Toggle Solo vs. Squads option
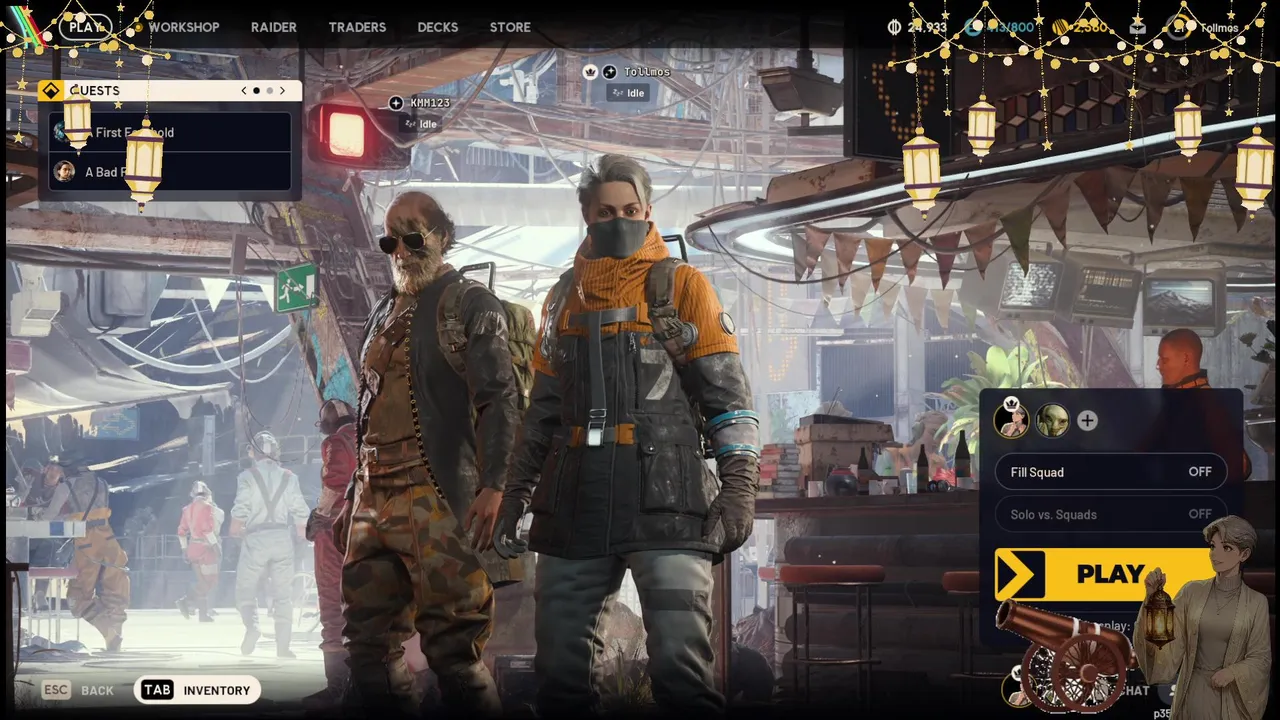The height and width of the screenshot is (720, 1280). click(x=1110, y=514)
